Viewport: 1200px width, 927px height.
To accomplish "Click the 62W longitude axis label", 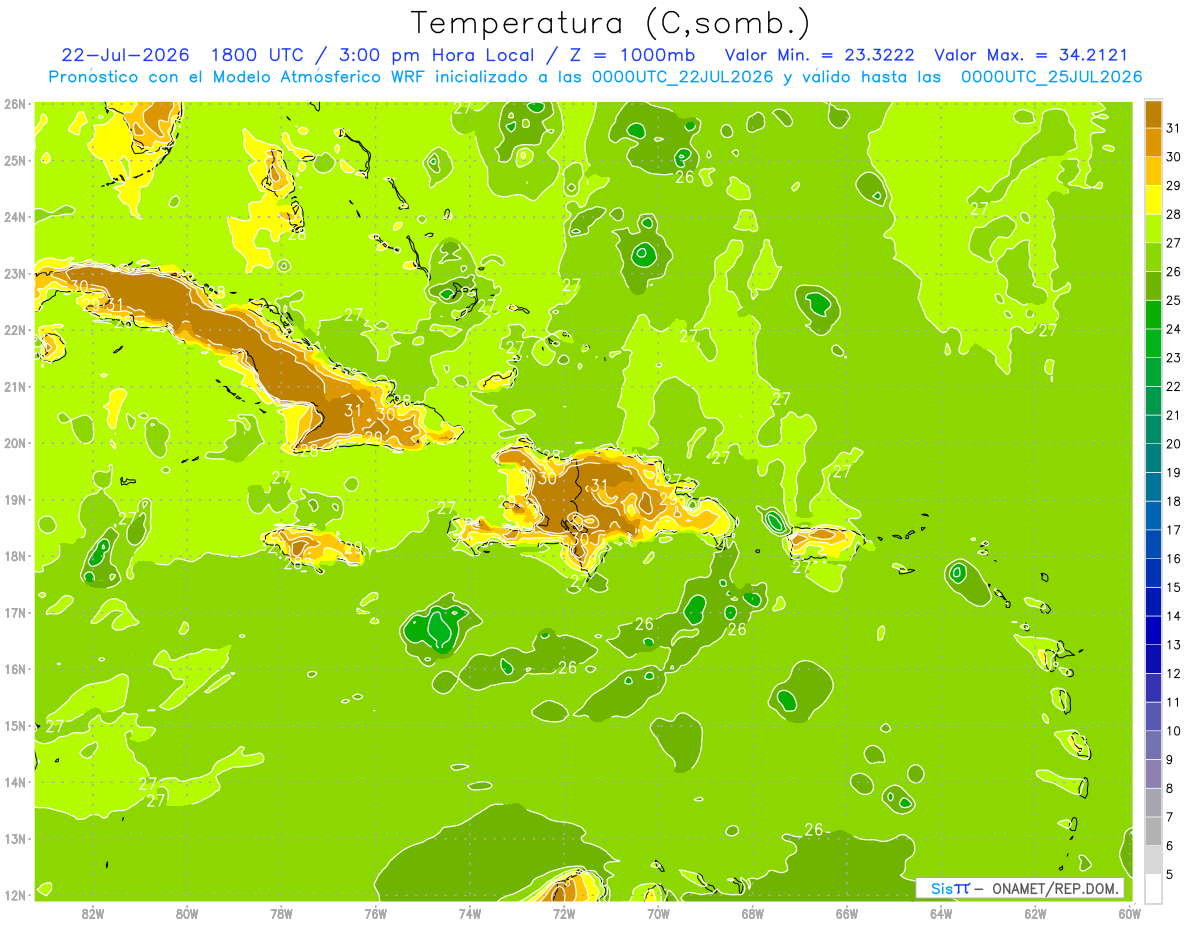I will [1035, 914].
